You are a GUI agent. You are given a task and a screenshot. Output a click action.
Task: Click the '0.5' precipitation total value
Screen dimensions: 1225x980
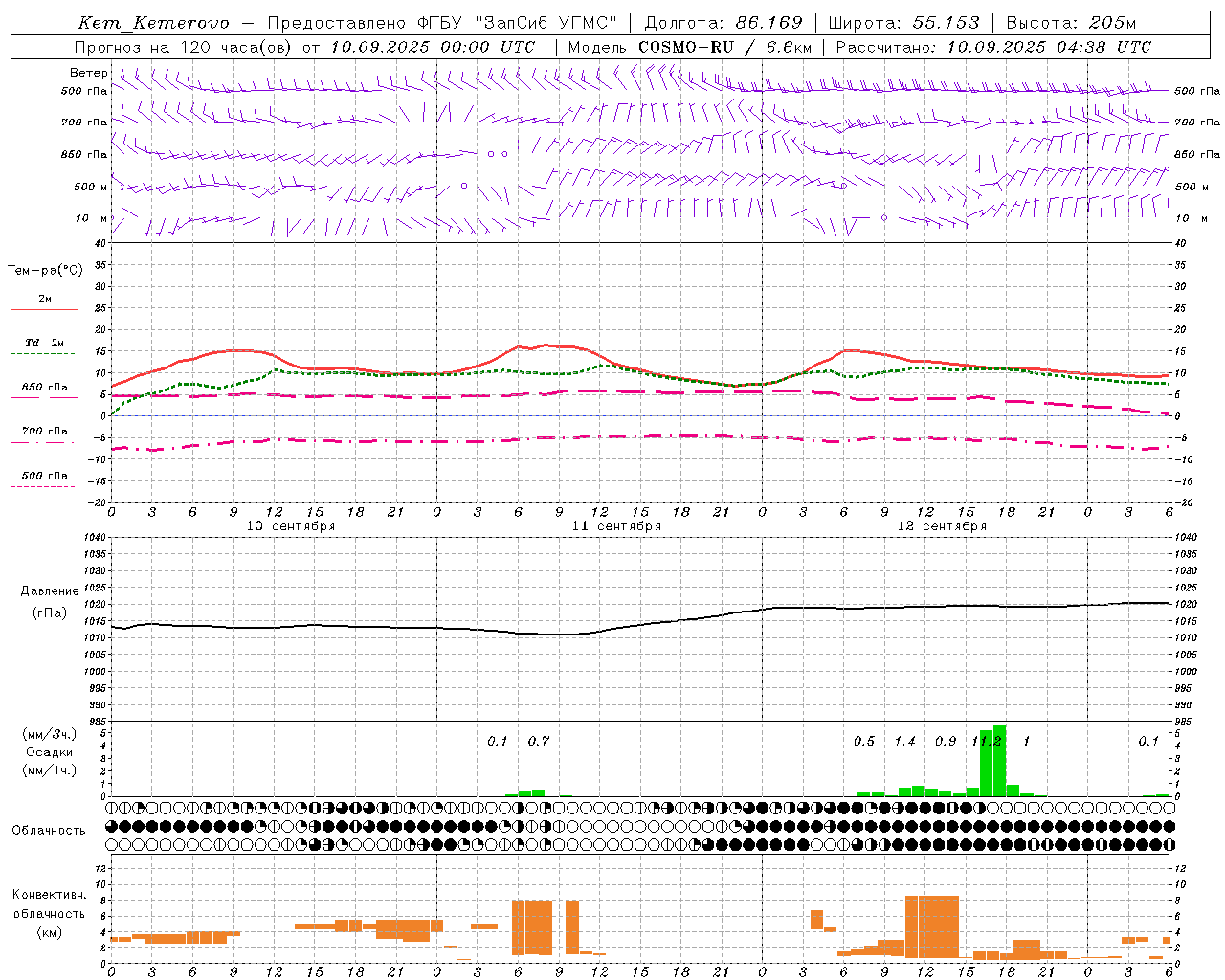coord(864,741)
